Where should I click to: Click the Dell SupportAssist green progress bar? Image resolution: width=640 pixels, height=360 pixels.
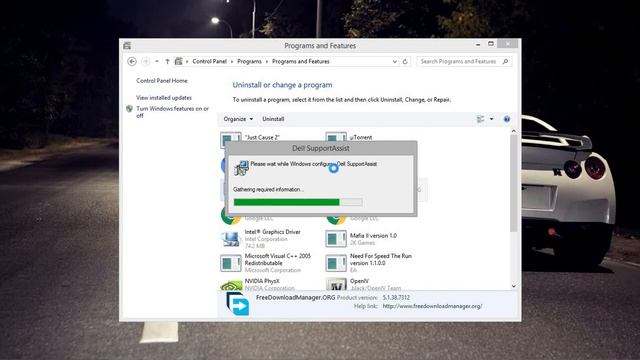pyautogui.click(x=287, y=202)
